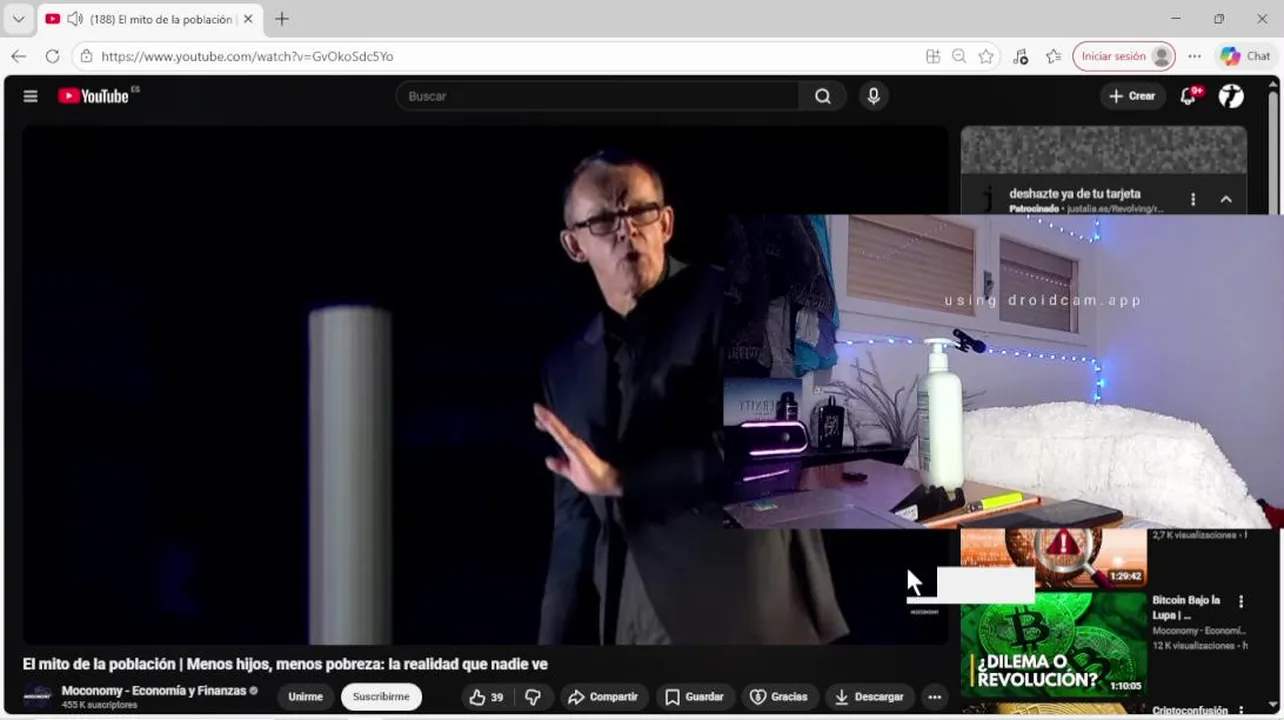
Task: Open YouTube hamburger guide menu
Action: (x=30, y=96)
